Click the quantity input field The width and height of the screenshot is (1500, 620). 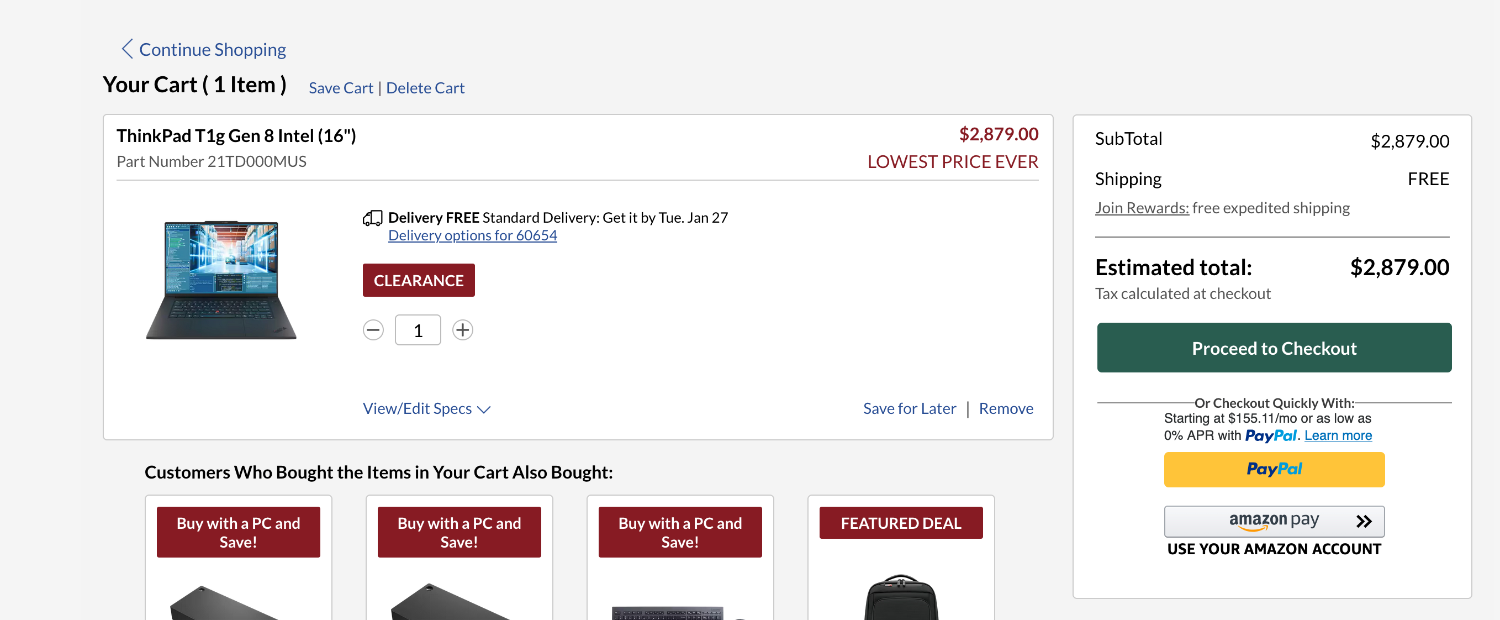click(418, 330)
